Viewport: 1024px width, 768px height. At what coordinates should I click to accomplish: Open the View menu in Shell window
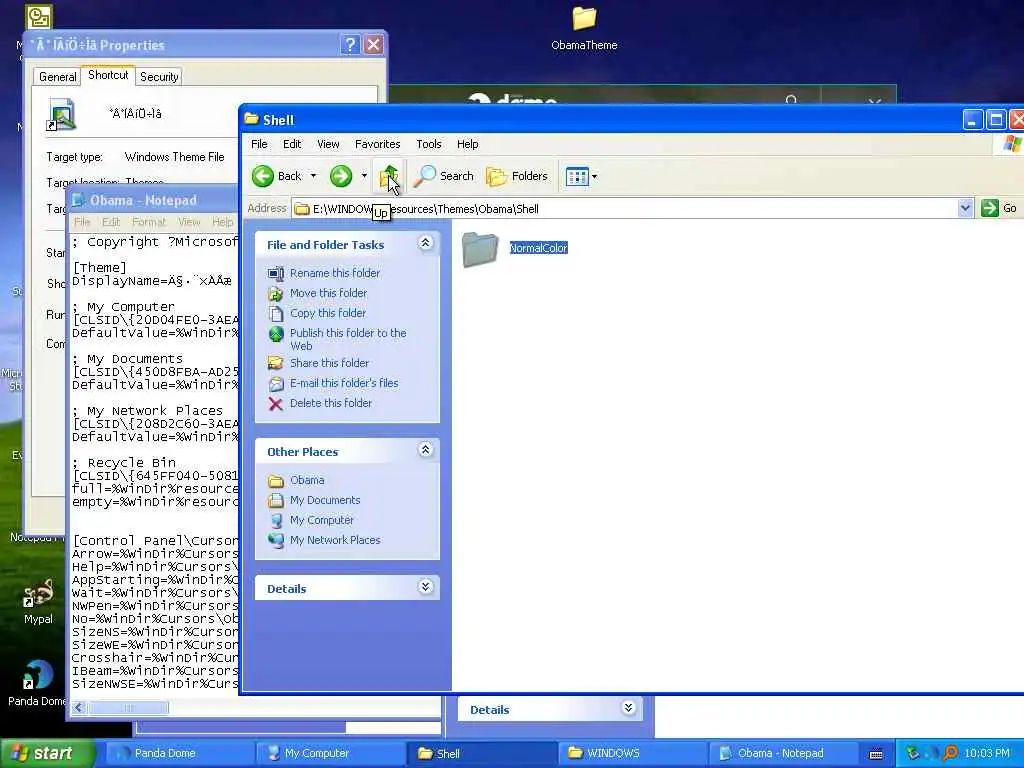(328, 144)
